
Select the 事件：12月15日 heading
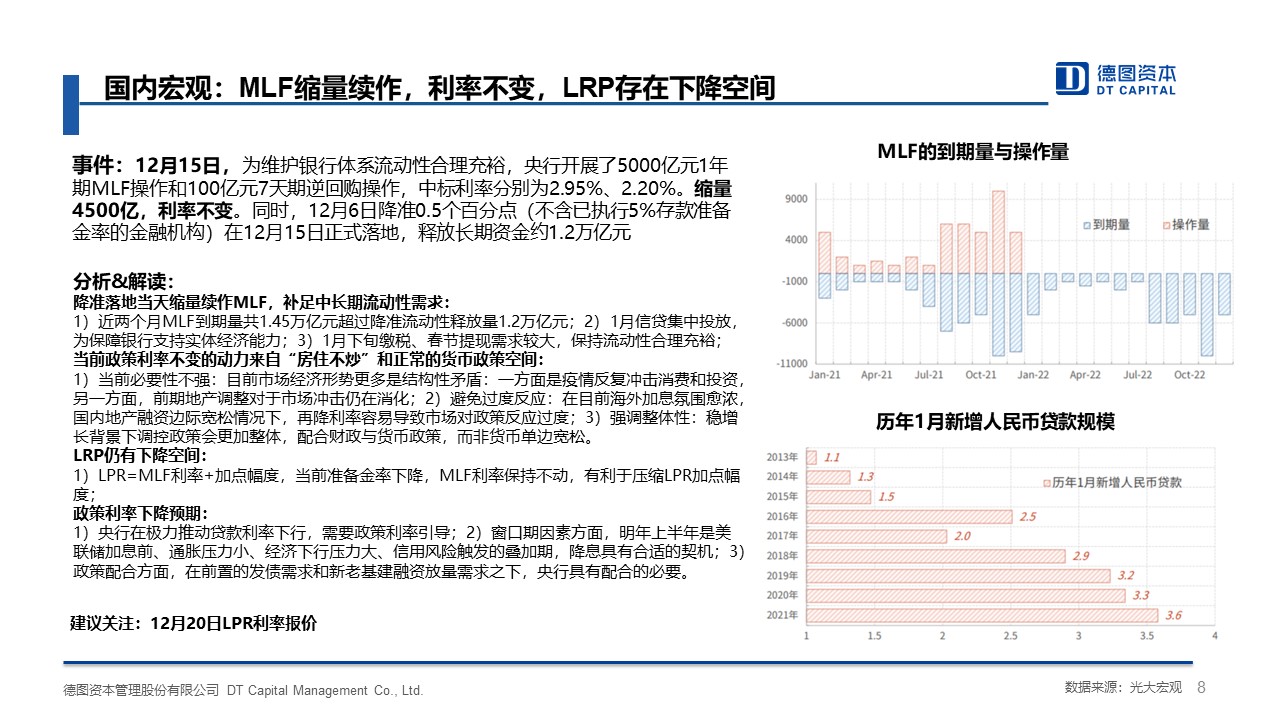coord(151,165)
